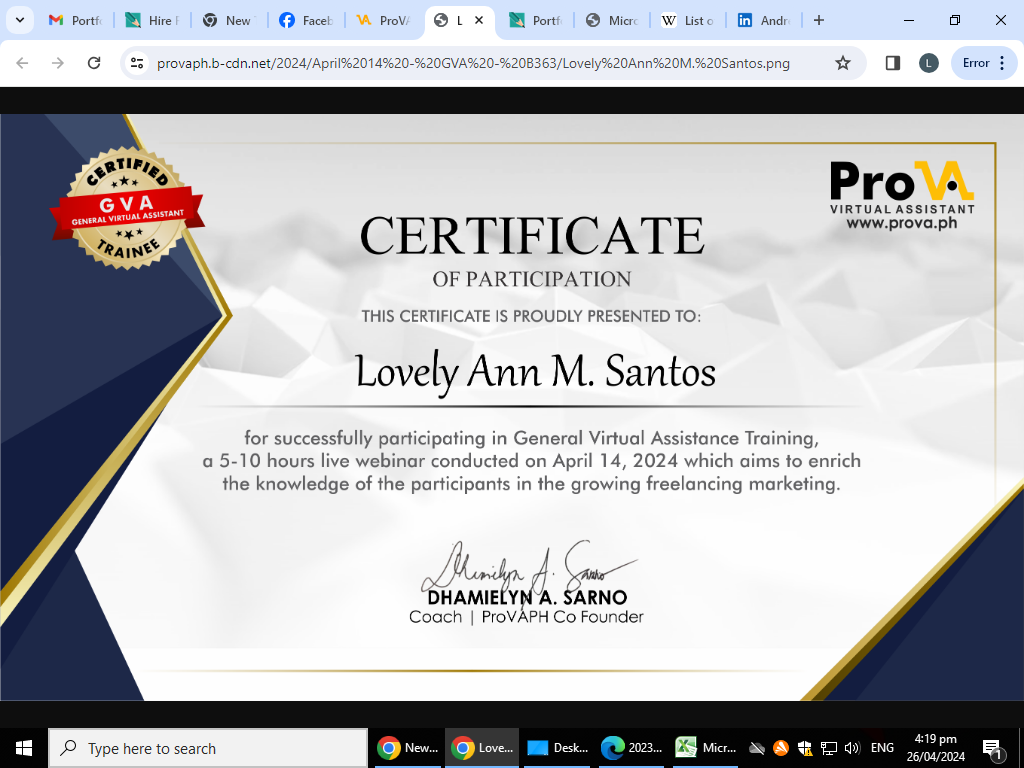Change the ENG input language
The height and width of the screenshot is (768, 1024).
(x=882, y=748)
